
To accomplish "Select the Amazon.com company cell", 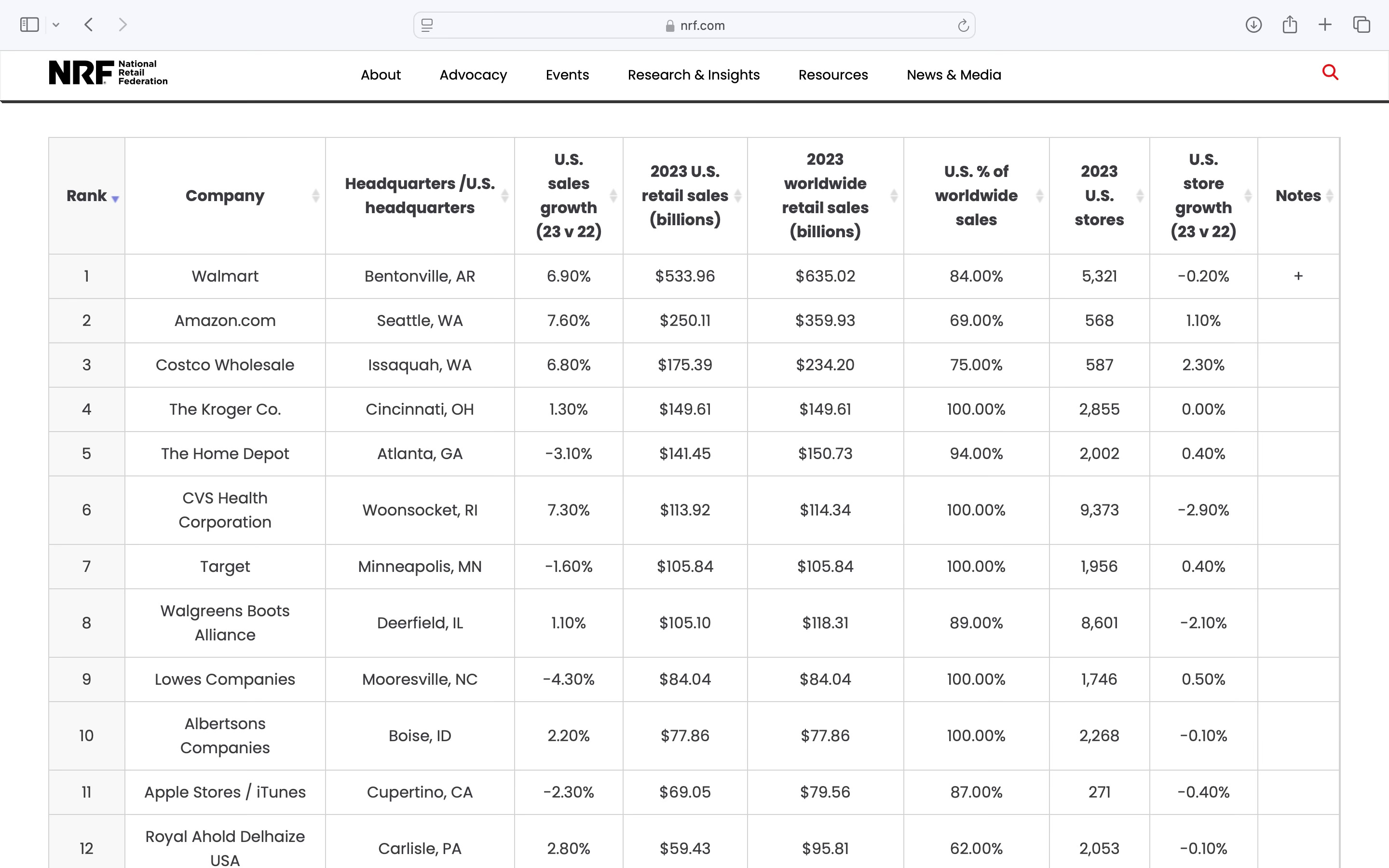I will (225, 320).
